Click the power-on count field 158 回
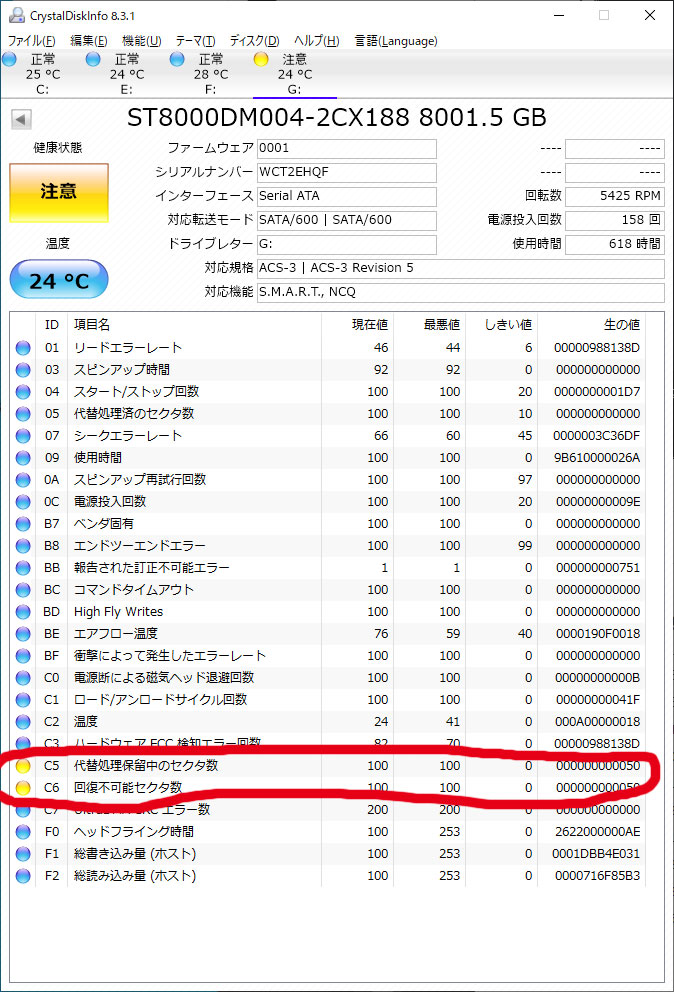Viewport: 674px width, 992px height. (x=615, y=221)
